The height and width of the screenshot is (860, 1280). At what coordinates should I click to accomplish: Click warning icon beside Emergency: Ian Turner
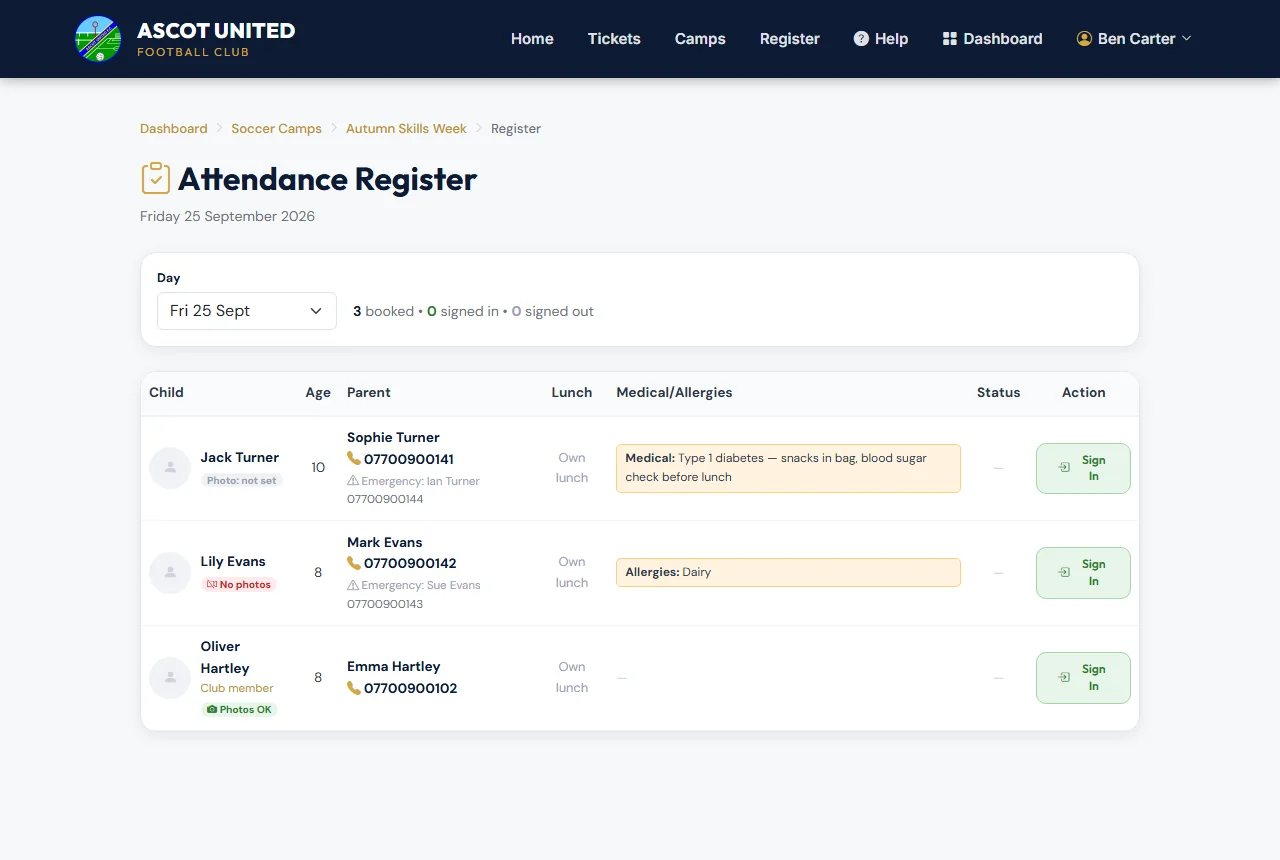pos(353,481)
